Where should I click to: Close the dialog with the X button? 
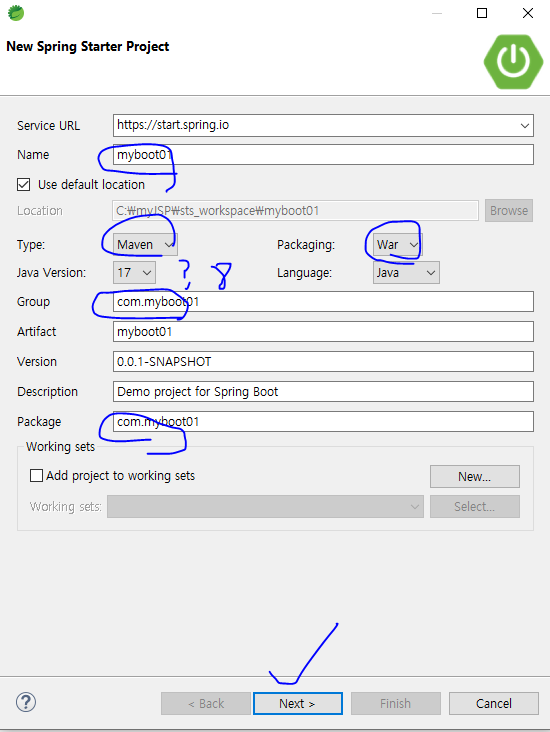pos(528,13)
